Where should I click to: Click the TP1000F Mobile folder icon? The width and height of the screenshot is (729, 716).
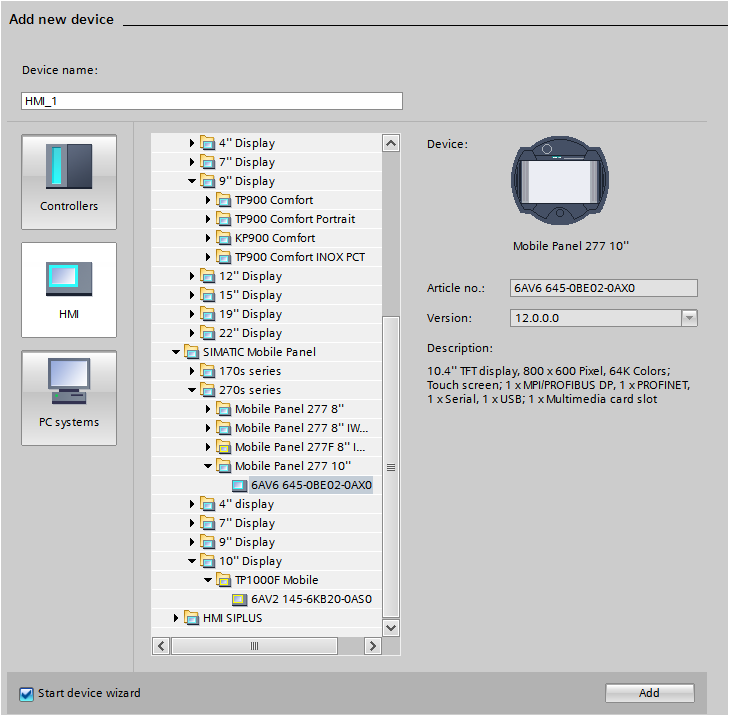click(x=224, y=580)
